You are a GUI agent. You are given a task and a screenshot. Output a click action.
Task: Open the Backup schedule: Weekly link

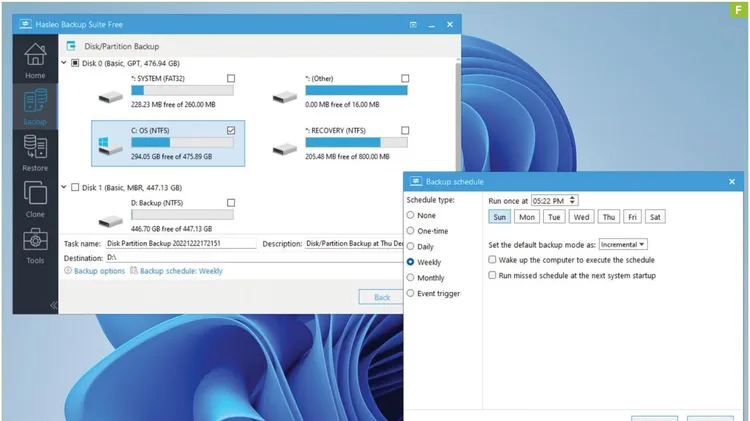click(x=181, y=271)
